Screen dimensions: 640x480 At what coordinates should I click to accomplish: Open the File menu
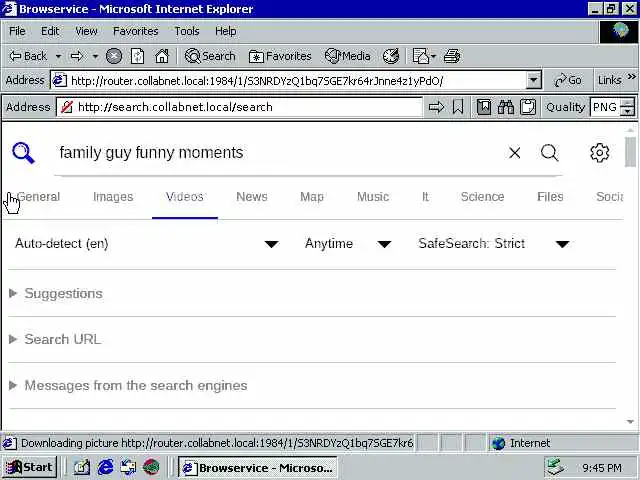point(17,31)
